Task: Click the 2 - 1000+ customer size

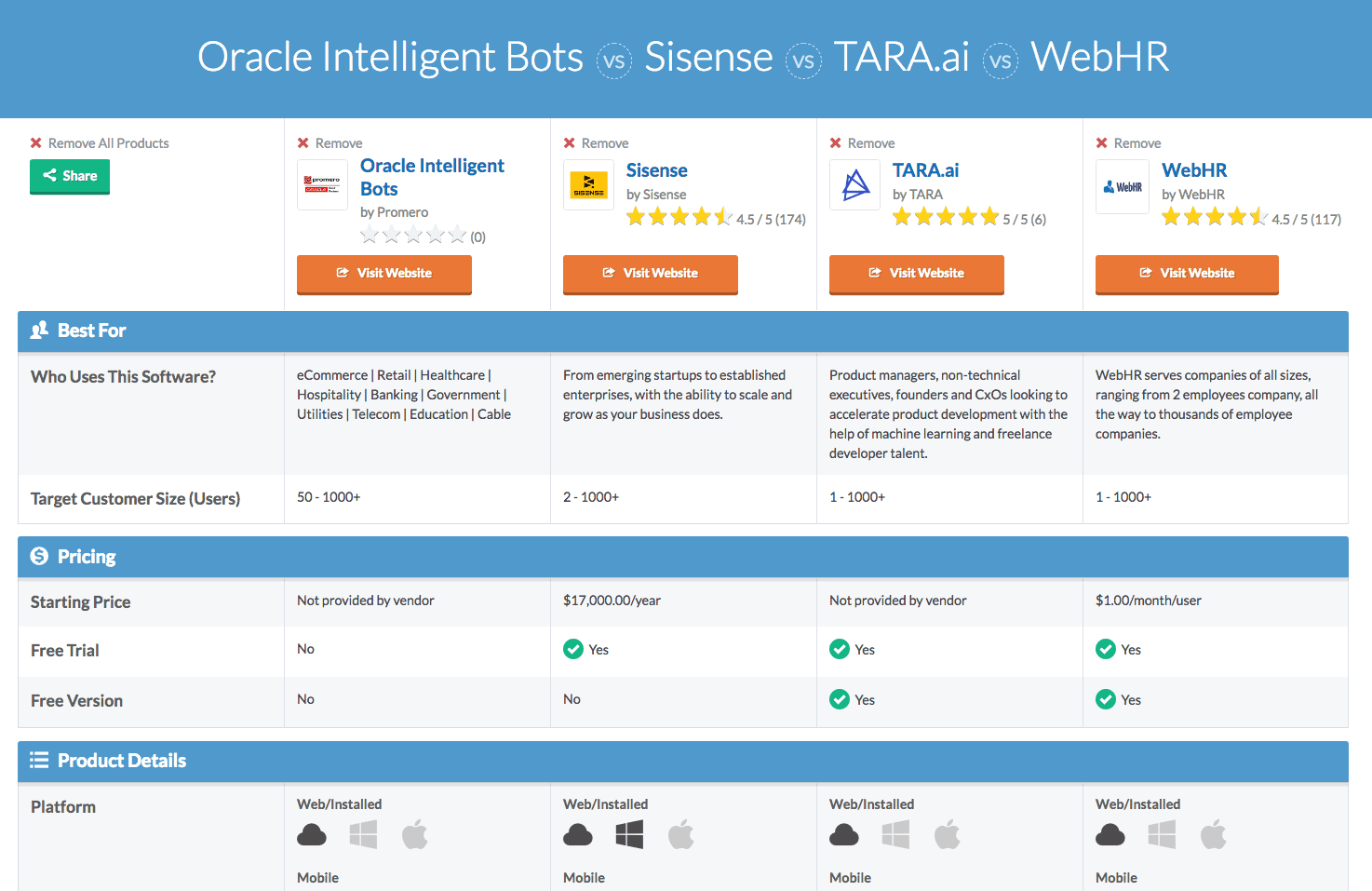Action: pyautogui.click(x=591, y=497)
